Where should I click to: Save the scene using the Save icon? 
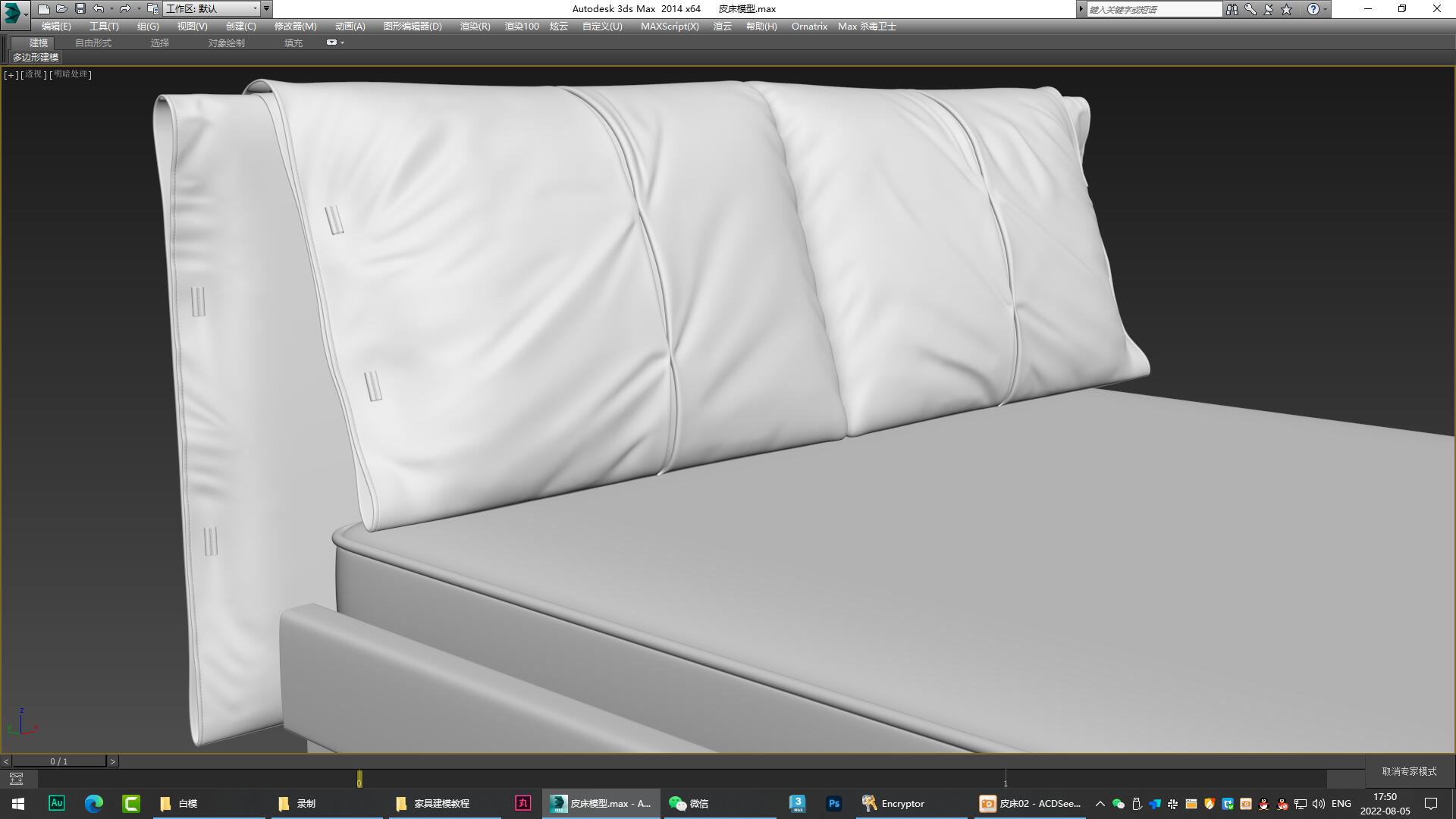(x=80, y=8)
